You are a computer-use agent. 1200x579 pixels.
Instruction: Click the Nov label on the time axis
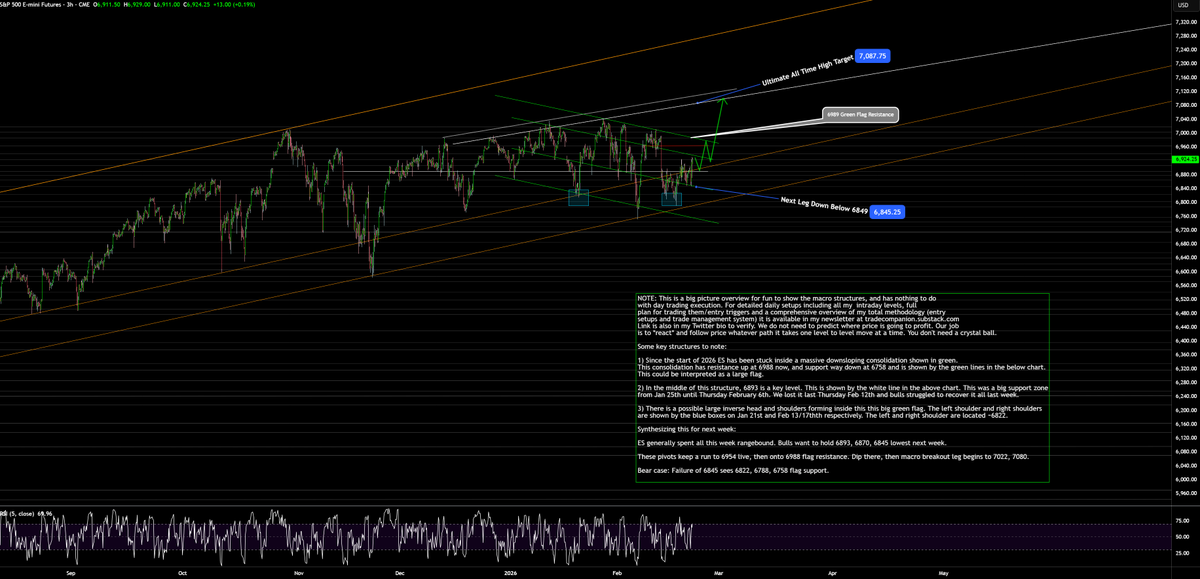click(x=299, y=574)
